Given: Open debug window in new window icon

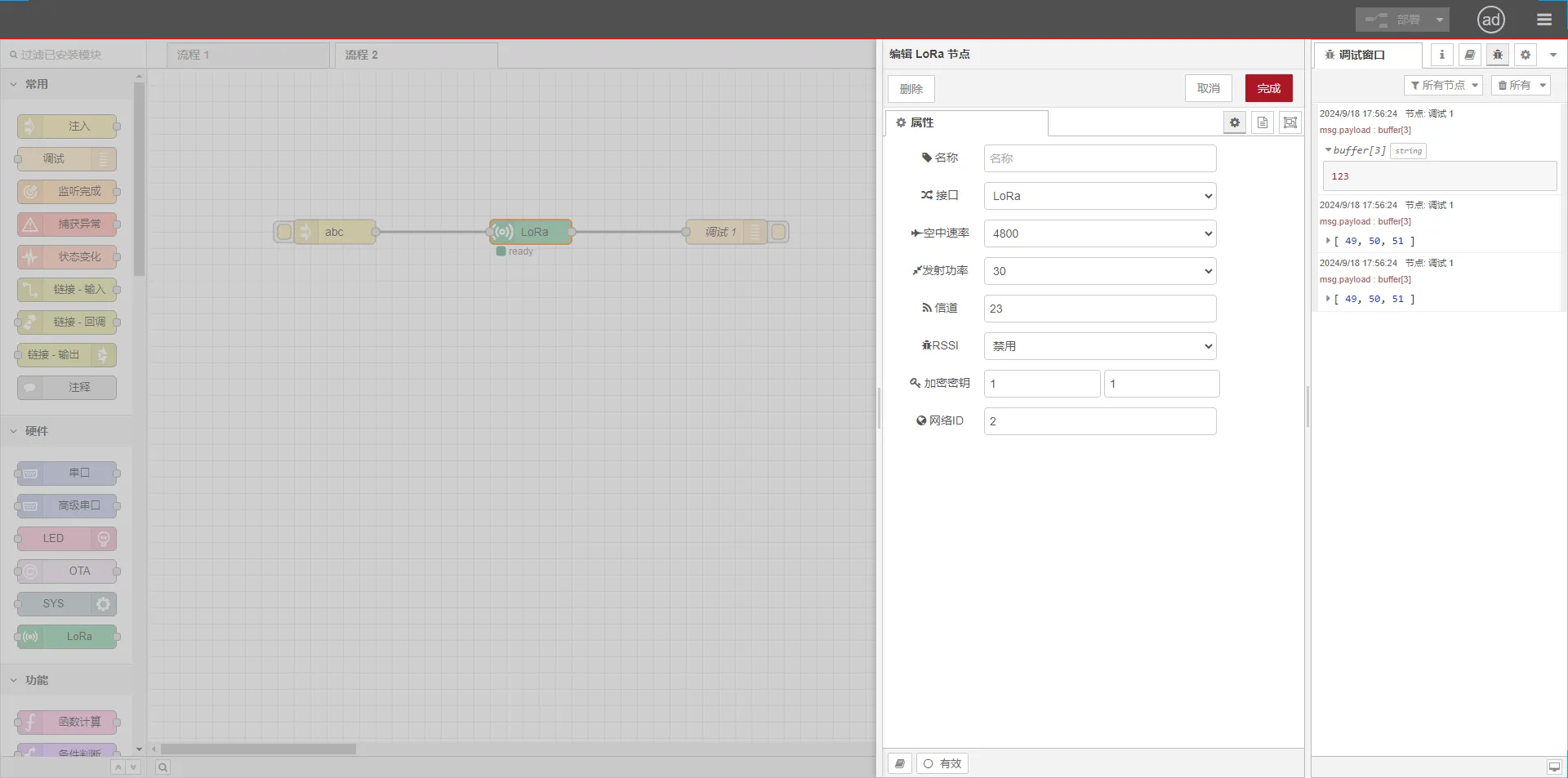Looking at the screenshot, I should click(x=1553, y=767).
